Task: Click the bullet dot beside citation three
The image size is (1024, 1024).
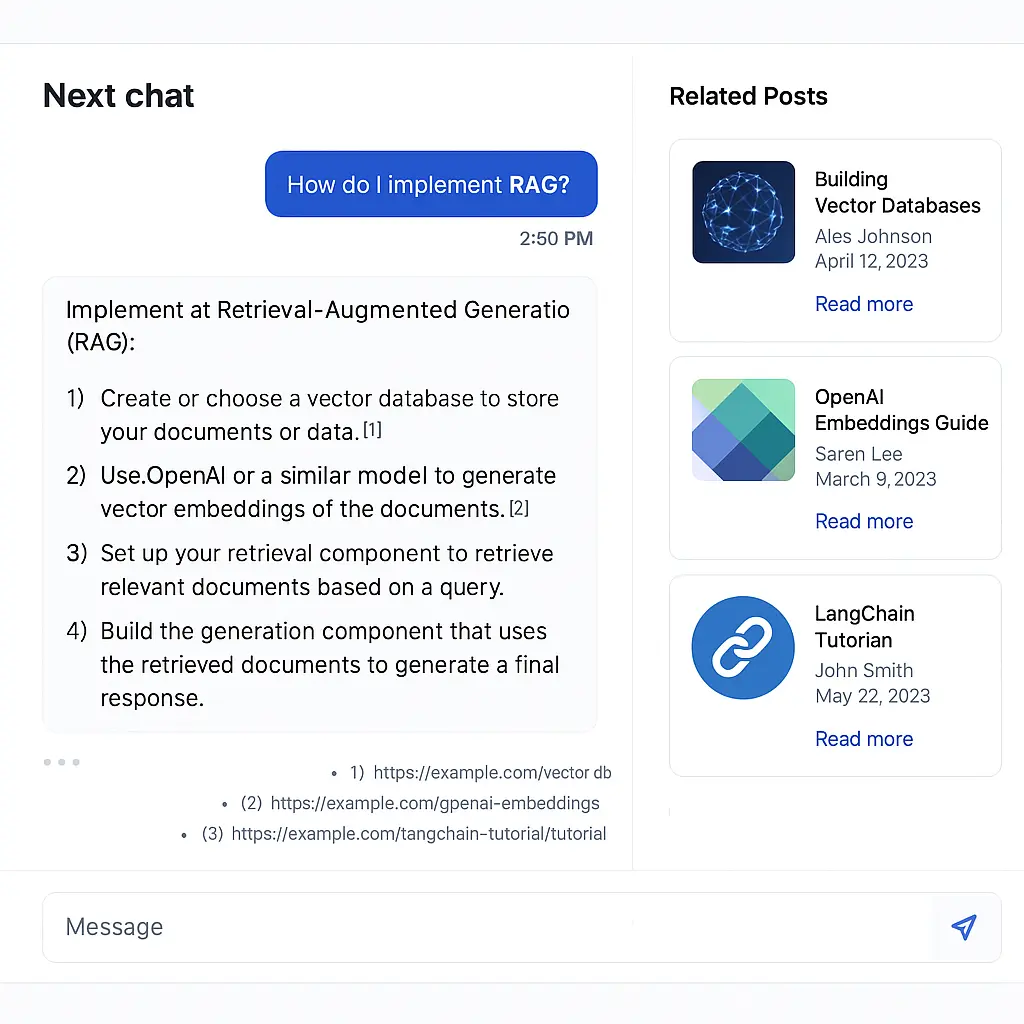Action: (184, 834)
